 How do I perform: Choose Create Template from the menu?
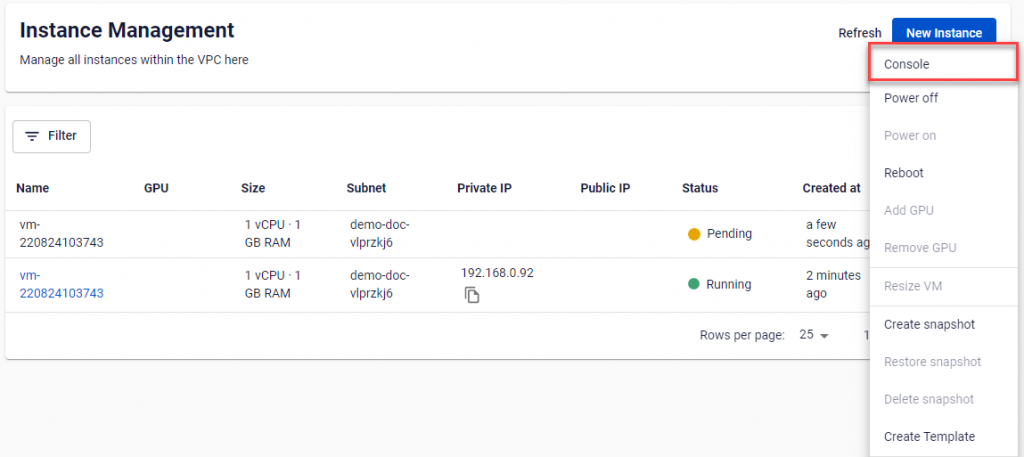(929, 436)
